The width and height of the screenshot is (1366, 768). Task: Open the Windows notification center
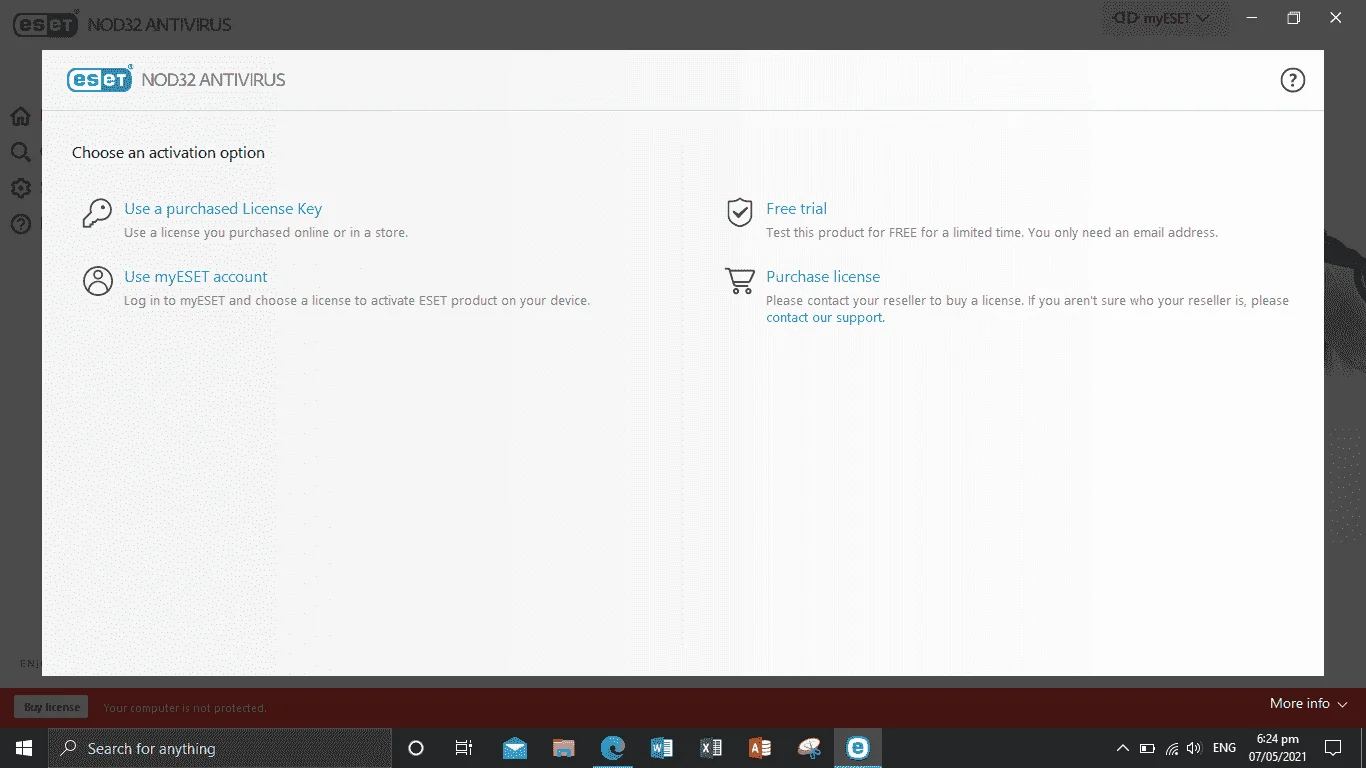pyautogui.click(x=1333, y=748)
